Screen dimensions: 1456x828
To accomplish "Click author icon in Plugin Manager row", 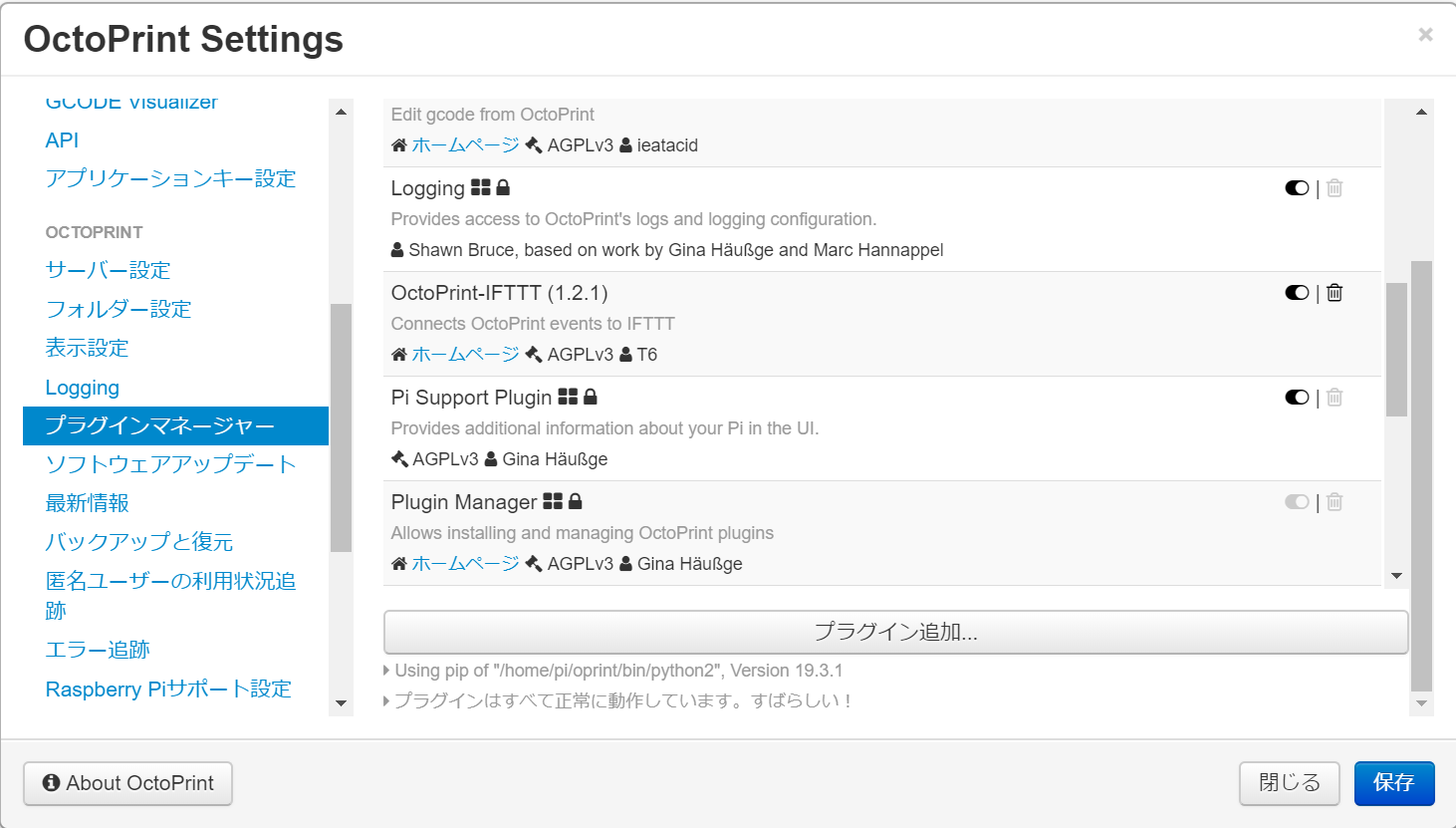I will click(625, 564).
